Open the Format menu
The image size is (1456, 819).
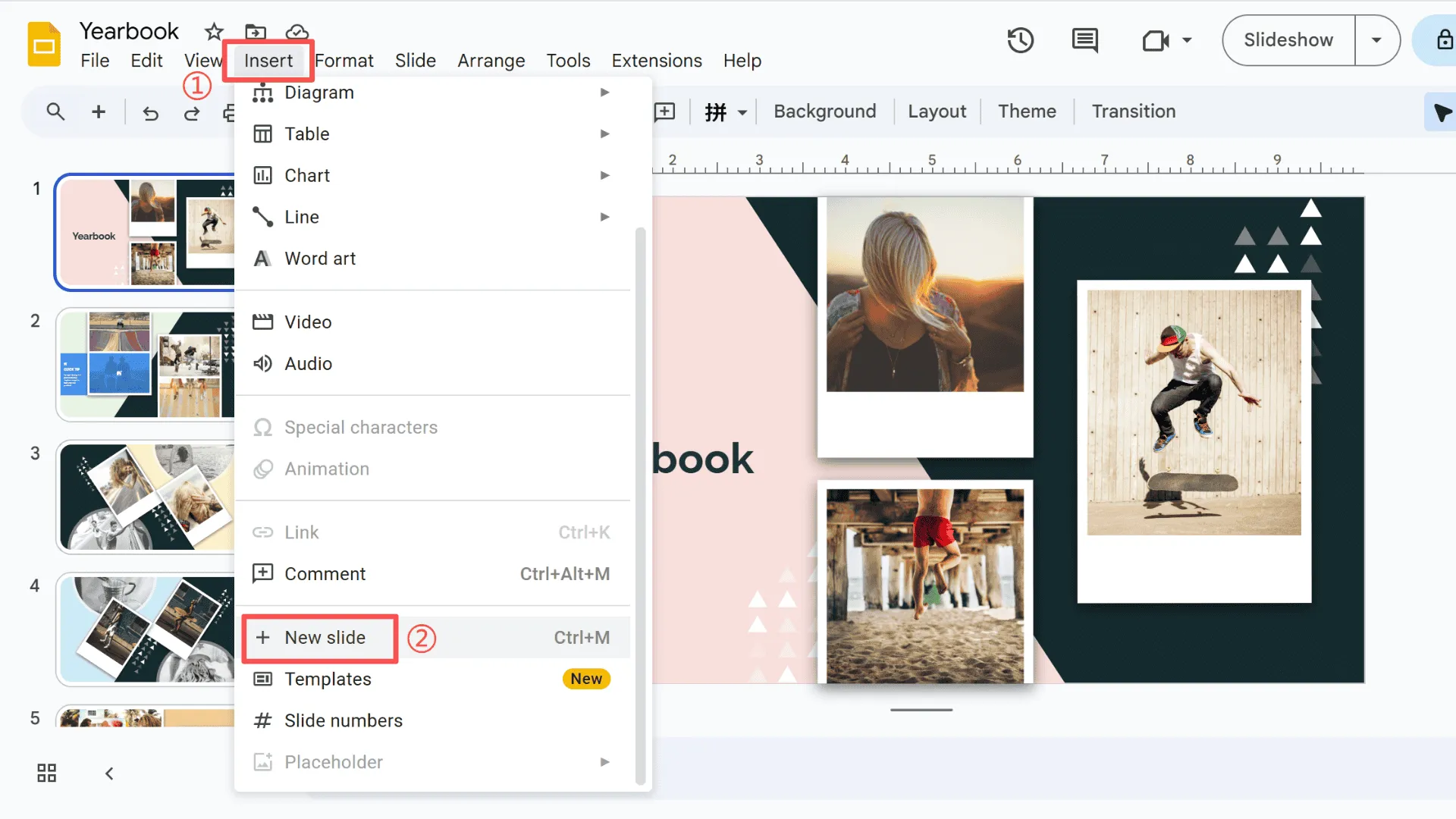coord(344,61)
